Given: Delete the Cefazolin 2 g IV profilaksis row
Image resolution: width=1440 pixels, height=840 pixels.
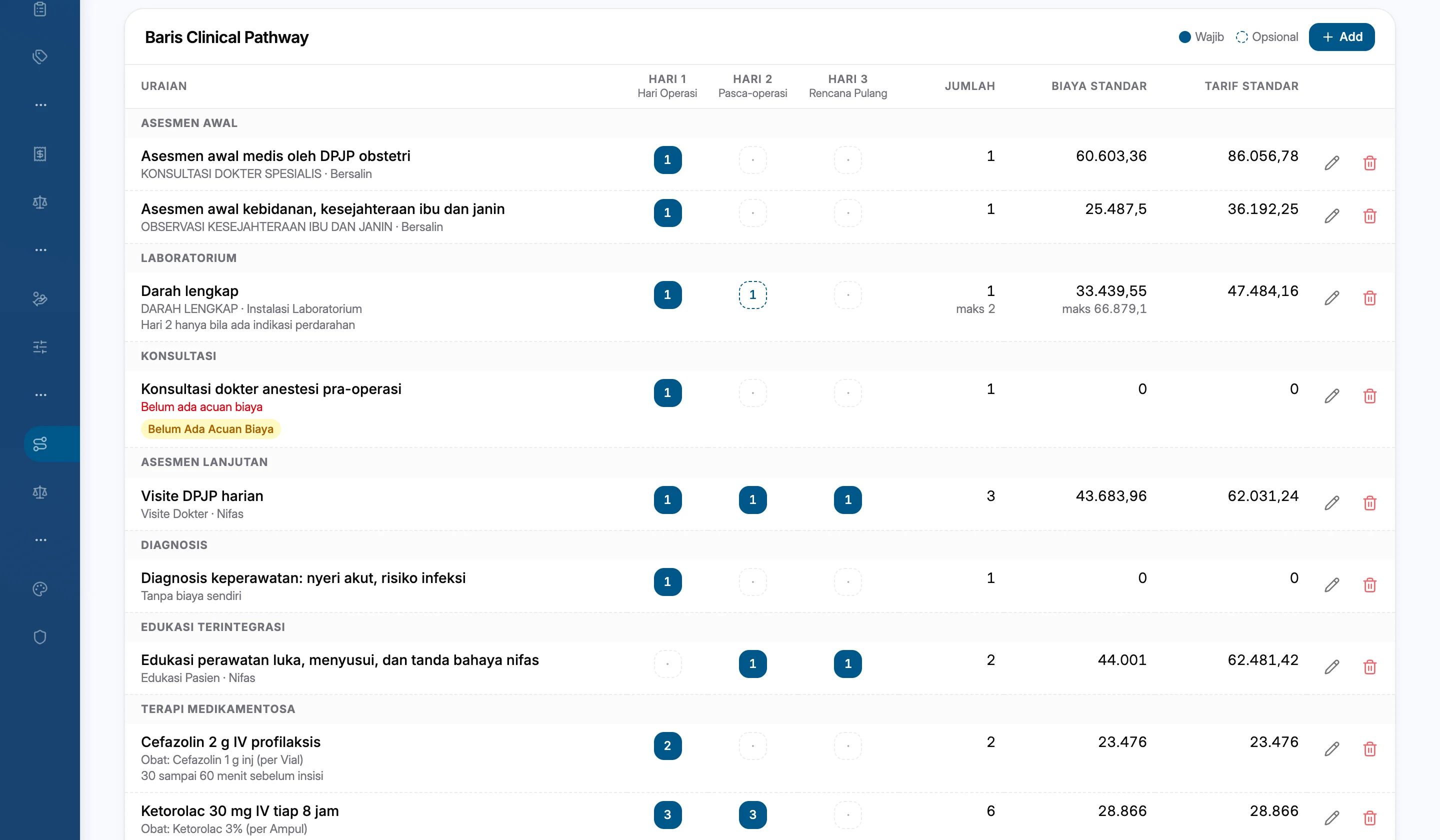Looking at the screenshot, I should [x=1369, y=748].
